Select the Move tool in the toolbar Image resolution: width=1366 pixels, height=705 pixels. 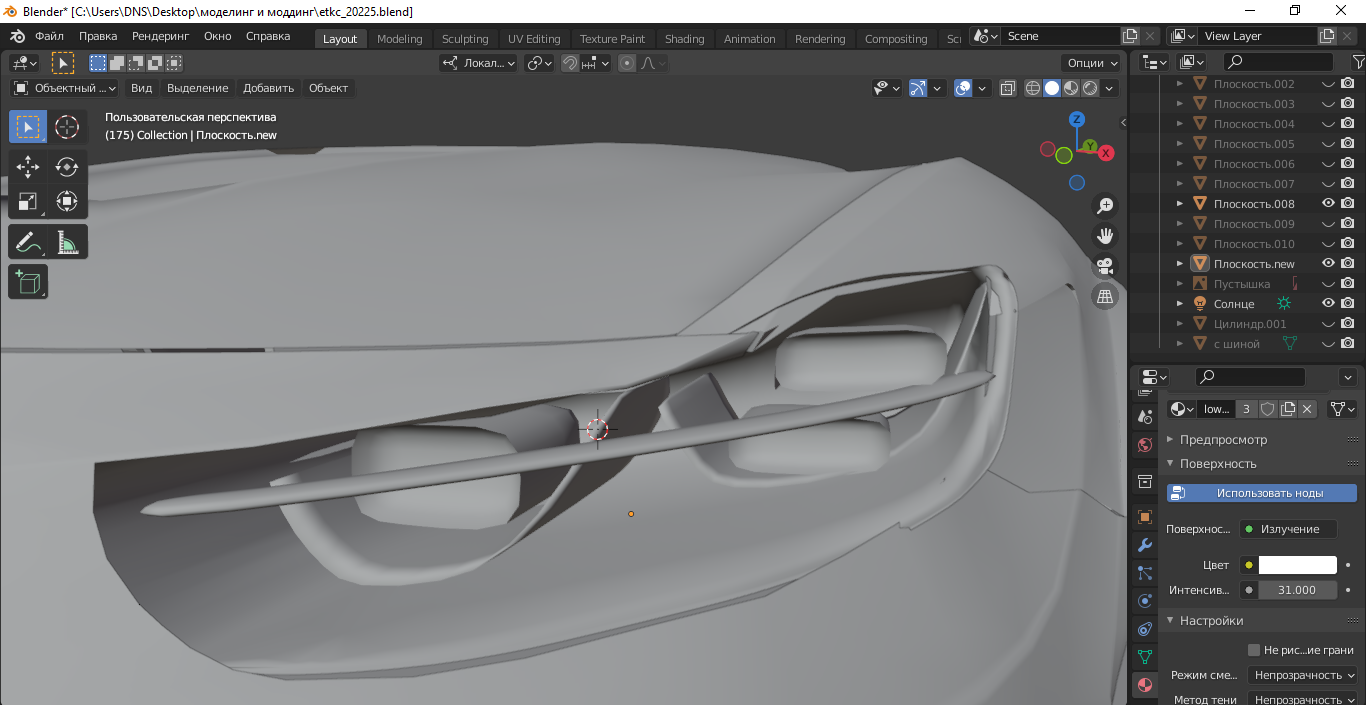28,167
